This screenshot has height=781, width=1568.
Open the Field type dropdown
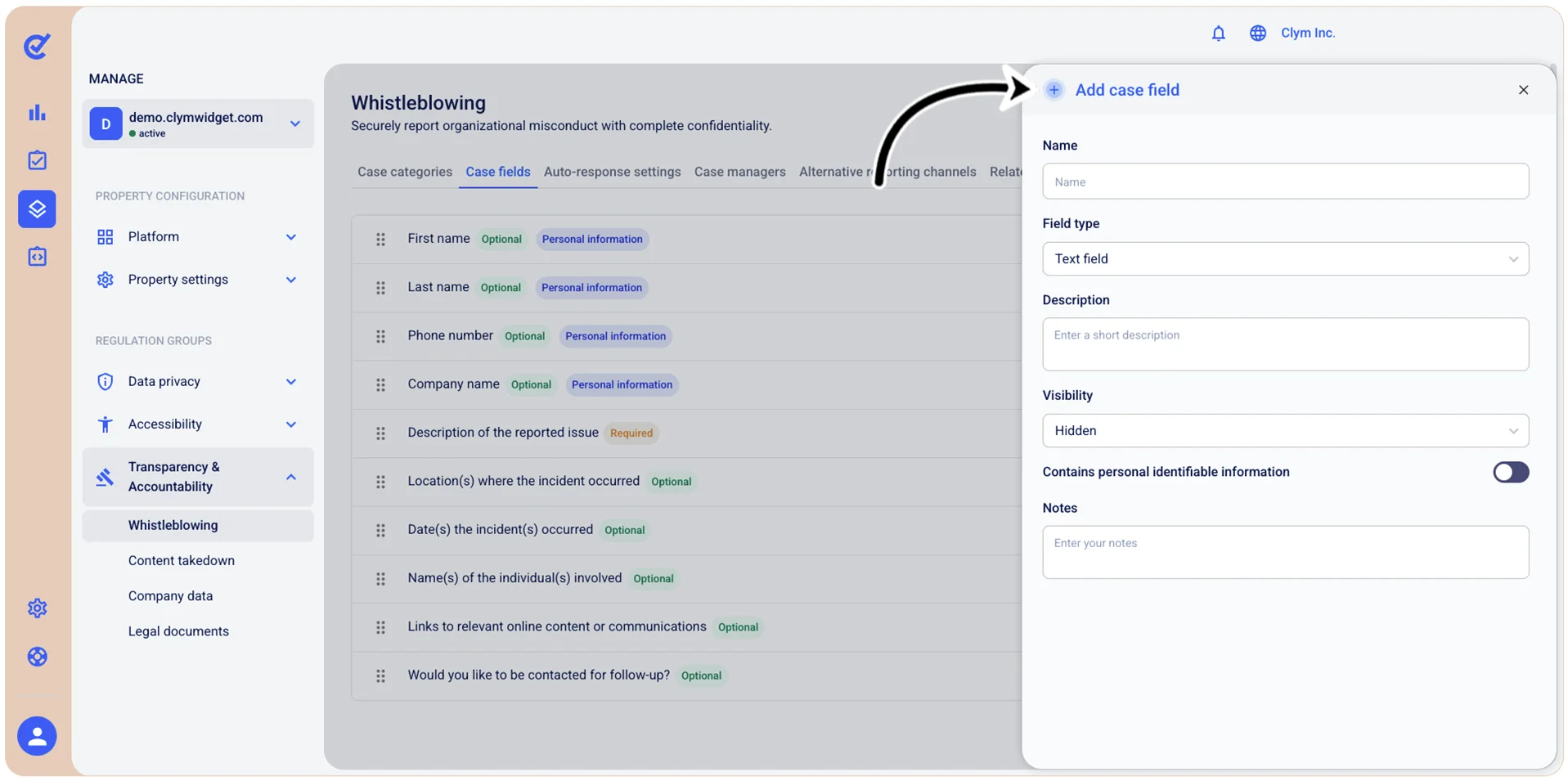tap(1285, 258)
